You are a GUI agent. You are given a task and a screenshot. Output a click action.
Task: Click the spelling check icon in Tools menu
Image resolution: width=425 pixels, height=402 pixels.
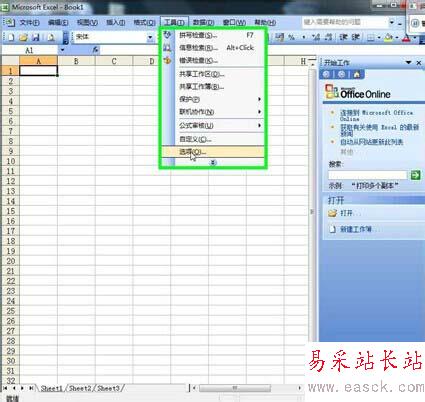[167, 35]
